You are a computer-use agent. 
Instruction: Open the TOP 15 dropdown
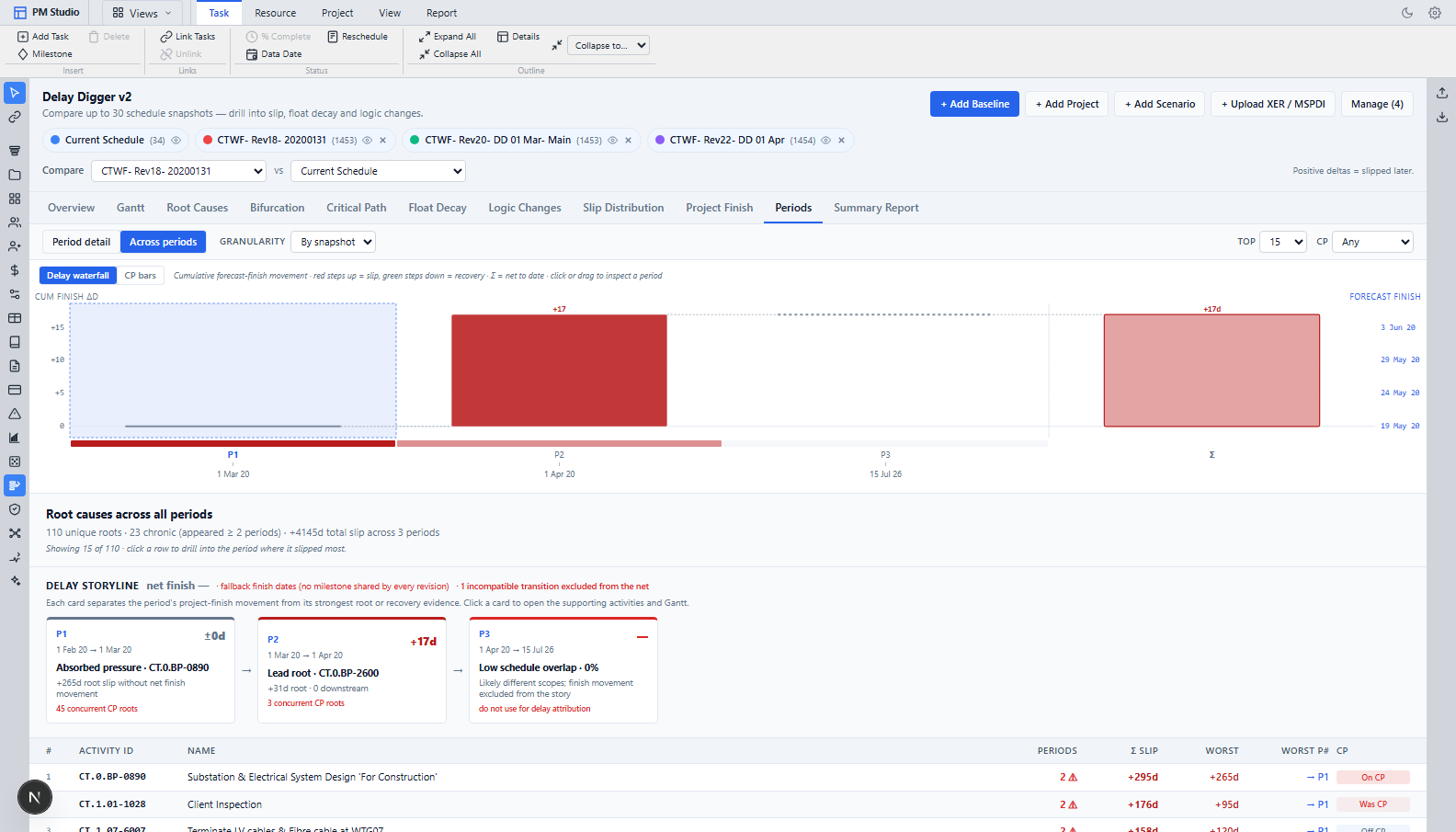pos(1283,242)
